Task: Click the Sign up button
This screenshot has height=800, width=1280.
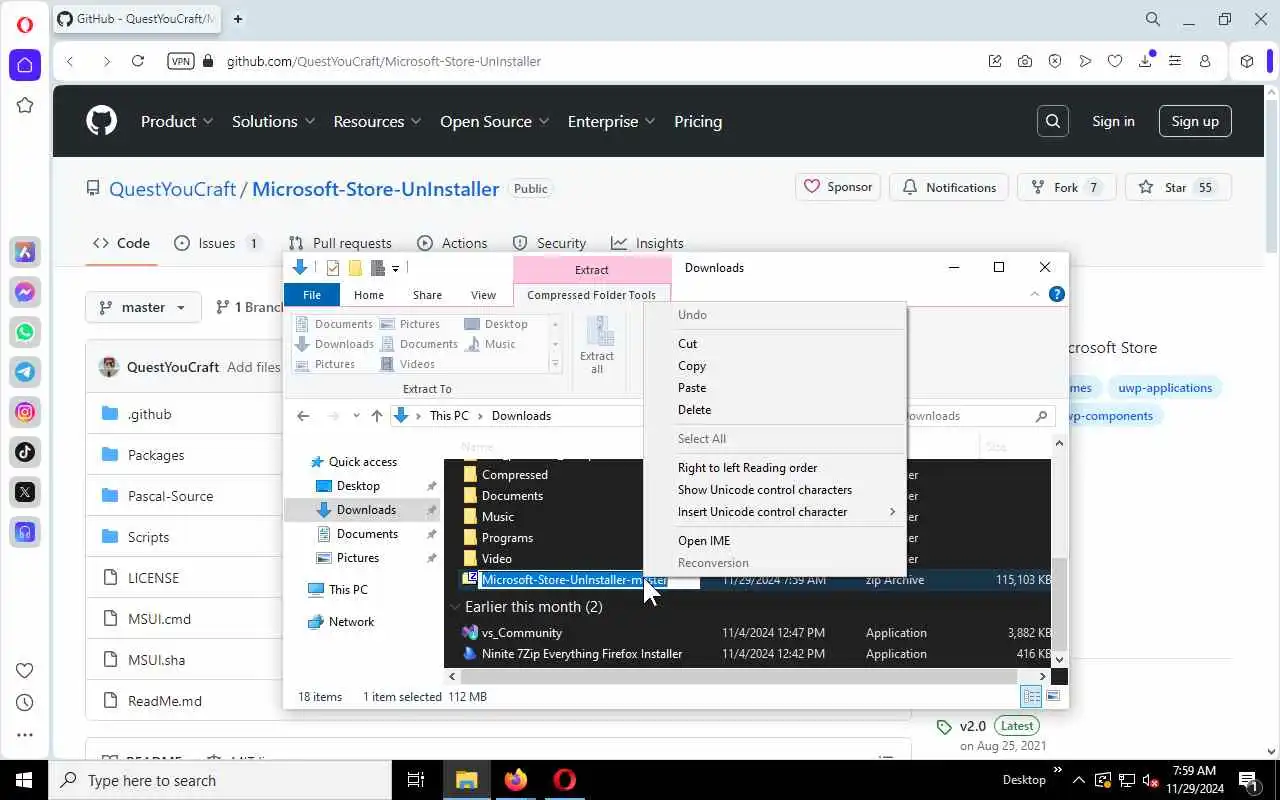Action: (x=1195, y=121)
